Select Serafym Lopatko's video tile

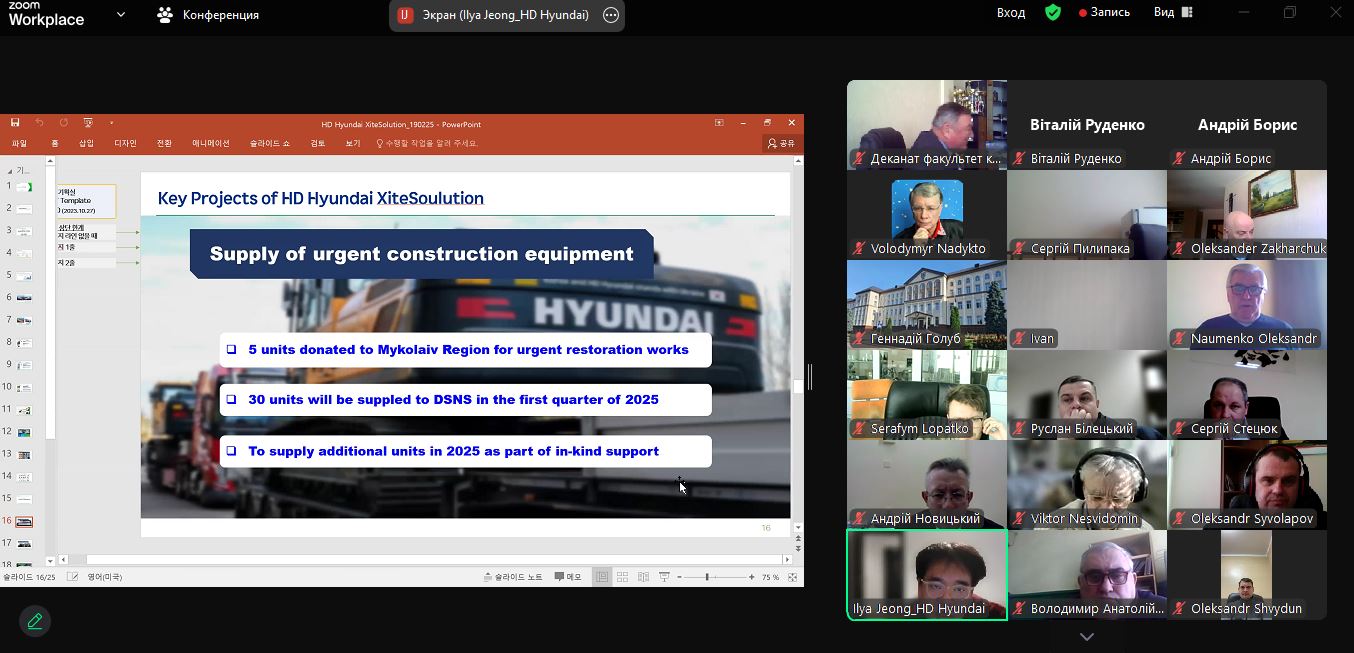click(x=927, y=395)
